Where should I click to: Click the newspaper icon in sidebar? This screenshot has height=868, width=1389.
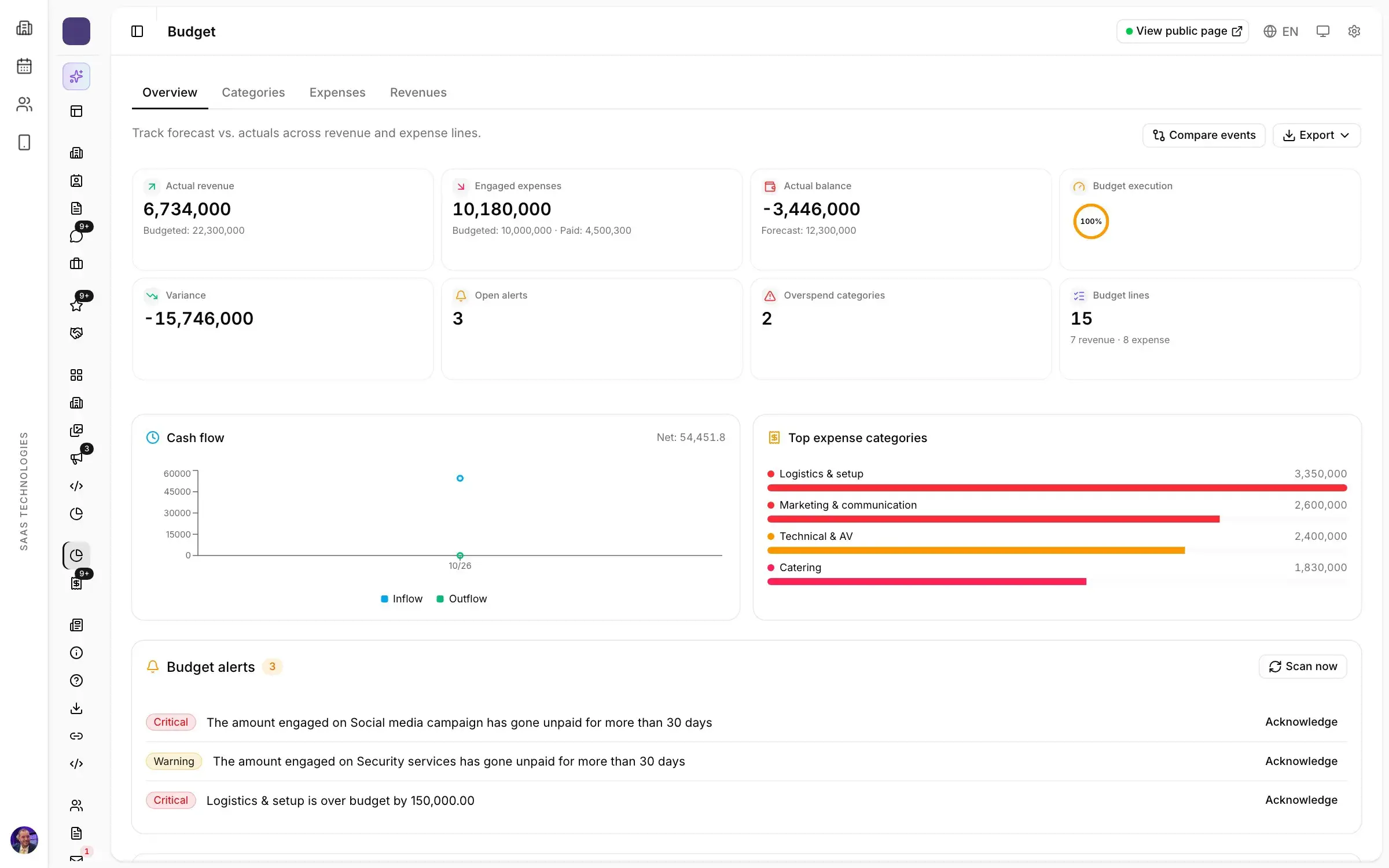pos(76,625)
